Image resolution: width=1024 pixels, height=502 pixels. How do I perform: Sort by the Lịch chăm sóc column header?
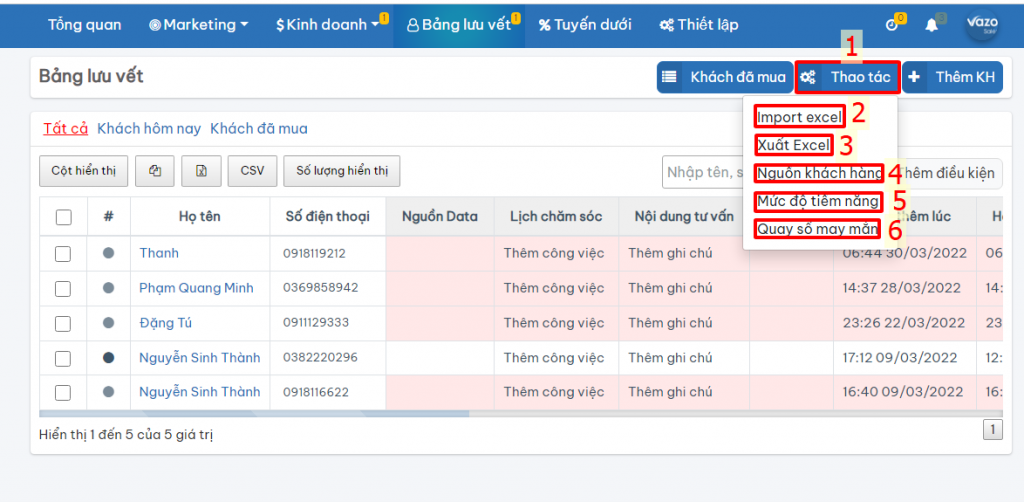pyautogui.click(x=556, y=217)
